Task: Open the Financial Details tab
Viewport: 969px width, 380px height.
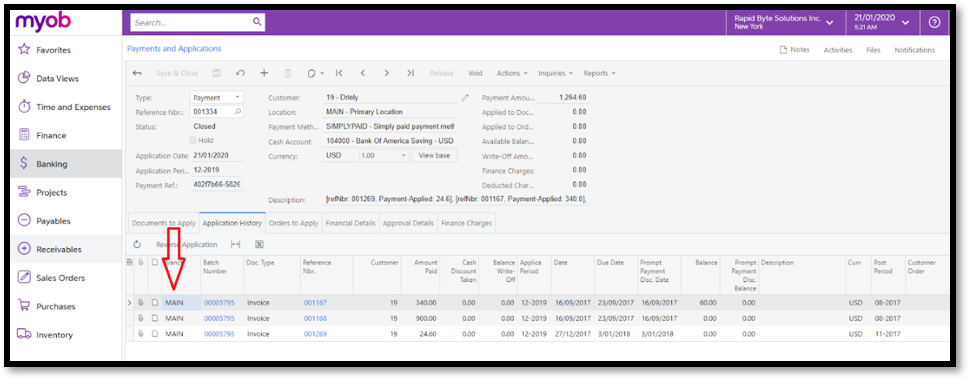Action: click(350, 223)
